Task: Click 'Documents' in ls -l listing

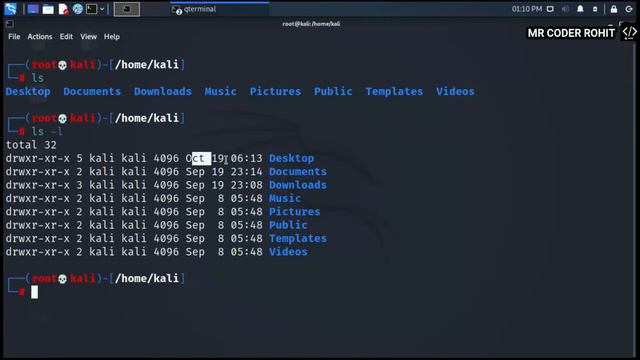Action: (298, 172)
